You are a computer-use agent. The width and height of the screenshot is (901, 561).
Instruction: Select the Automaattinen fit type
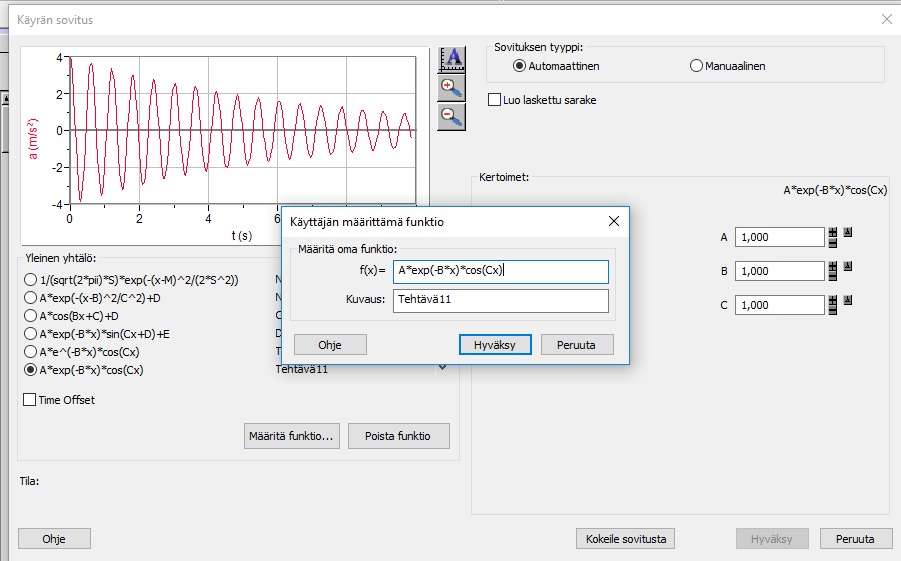tap(519, 66)
